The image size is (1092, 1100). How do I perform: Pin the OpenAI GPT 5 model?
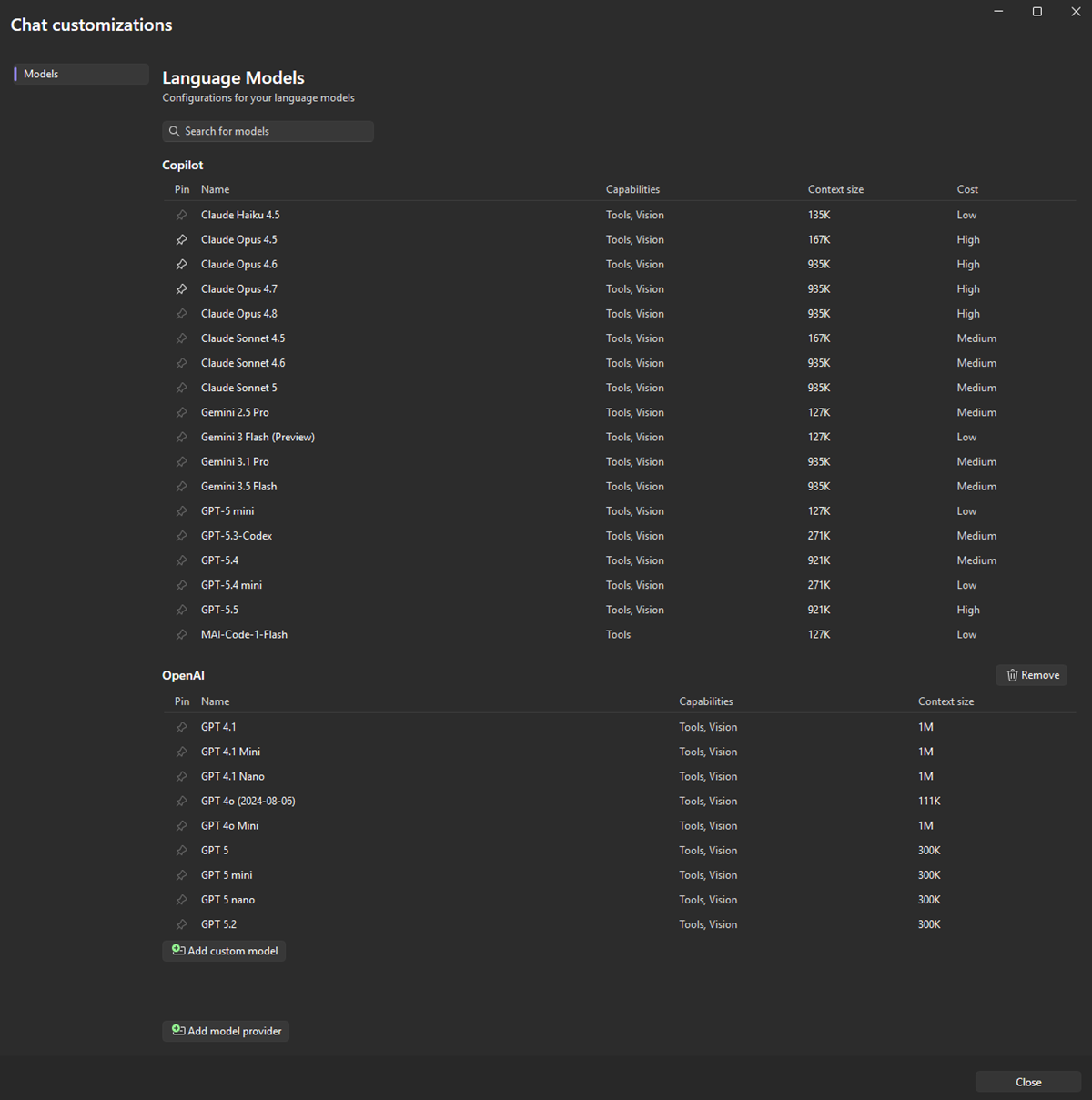pyautogui.click(x=181, y=851)
